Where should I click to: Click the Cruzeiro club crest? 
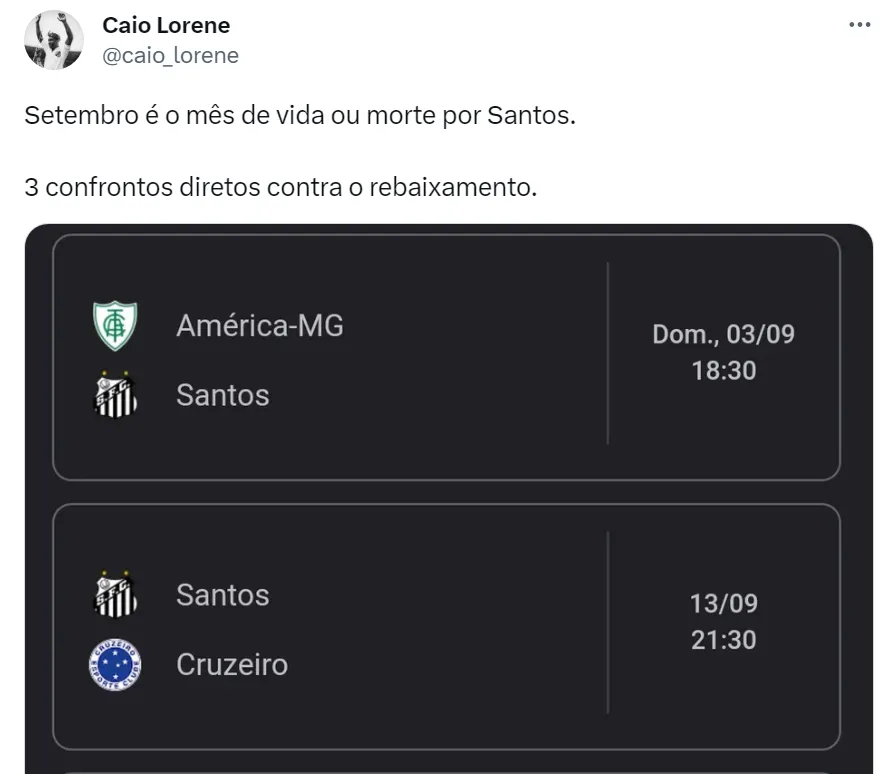115,665
